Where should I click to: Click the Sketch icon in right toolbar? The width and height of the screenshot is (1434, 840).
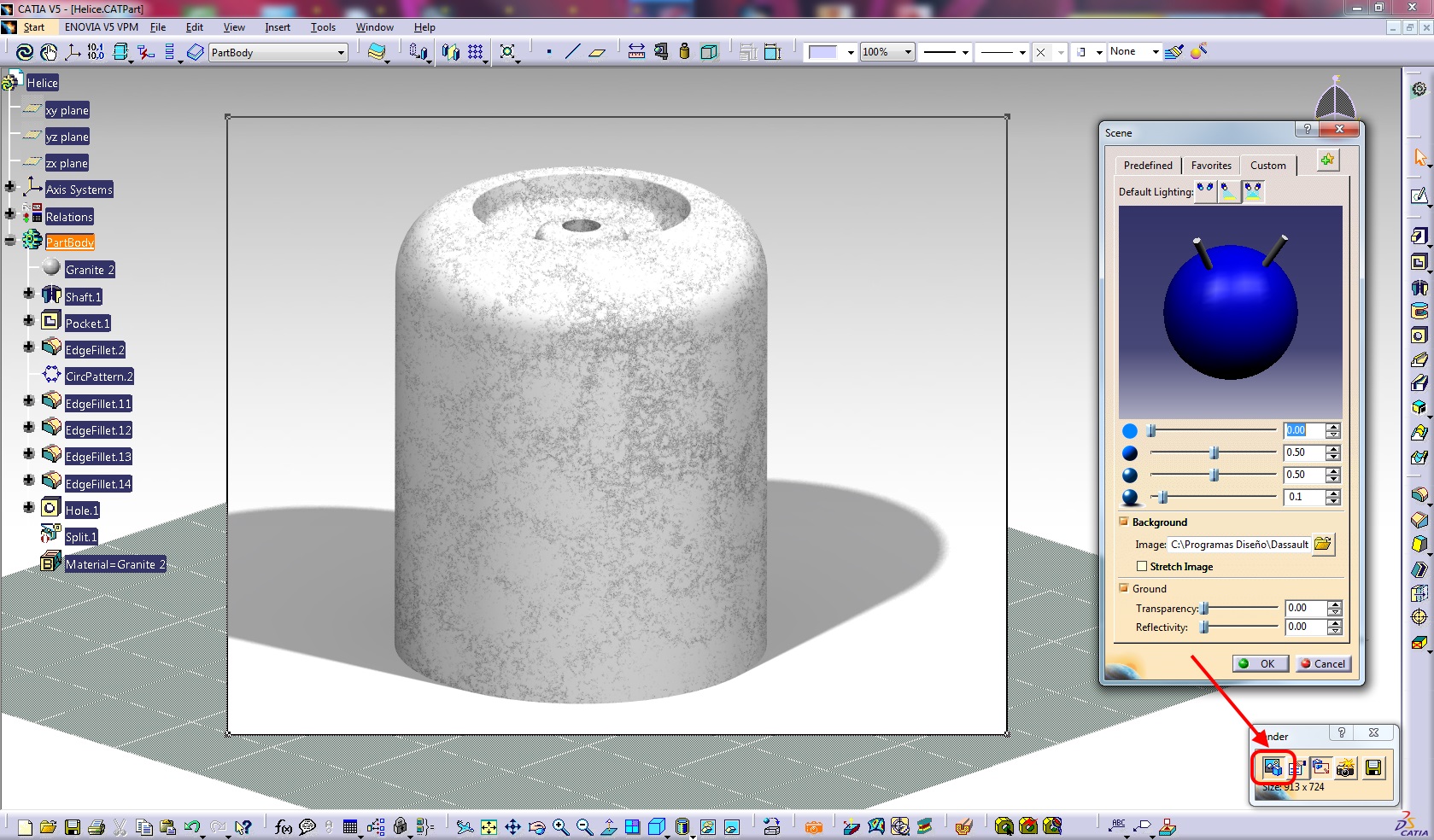tap(1419, 195)
